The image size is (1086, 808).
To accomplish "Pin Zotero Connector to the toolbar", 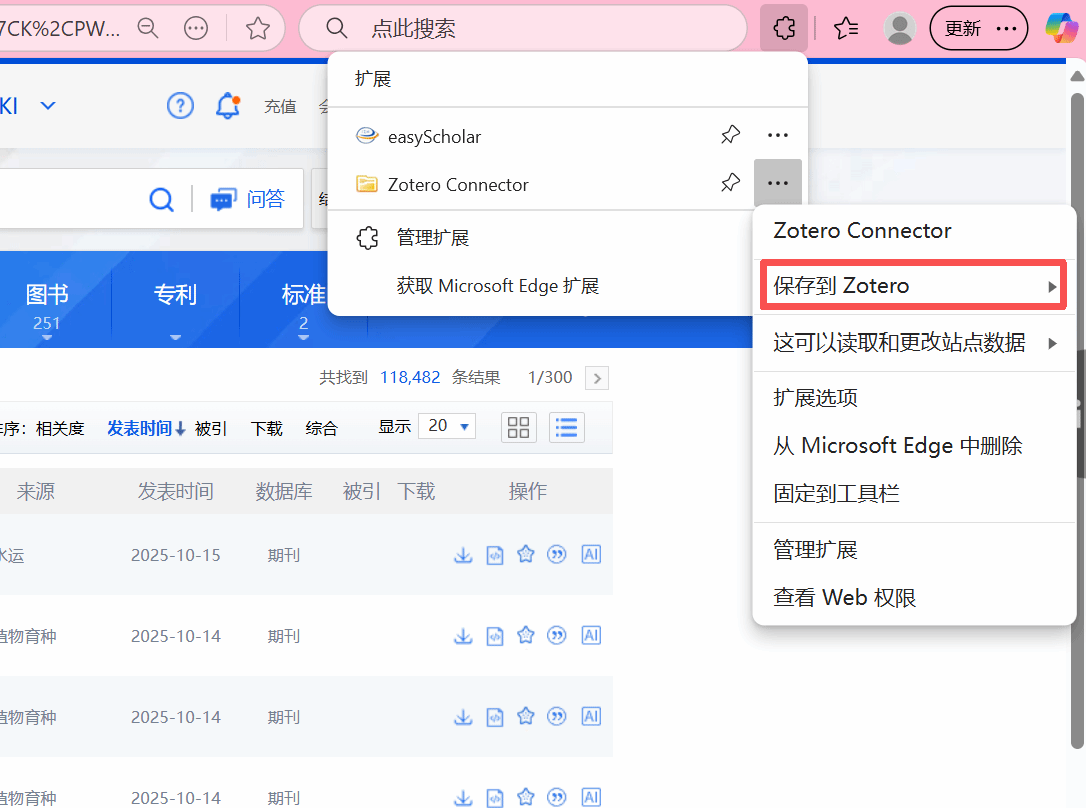I will (x=730, y=183).
